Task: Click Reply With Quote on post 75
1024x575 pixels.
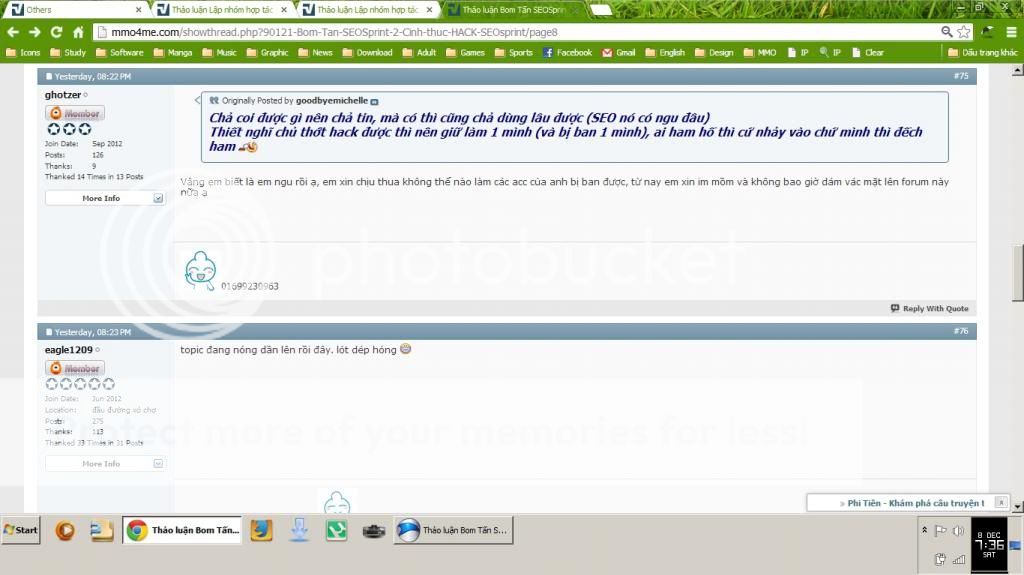Action: [930, 308]
